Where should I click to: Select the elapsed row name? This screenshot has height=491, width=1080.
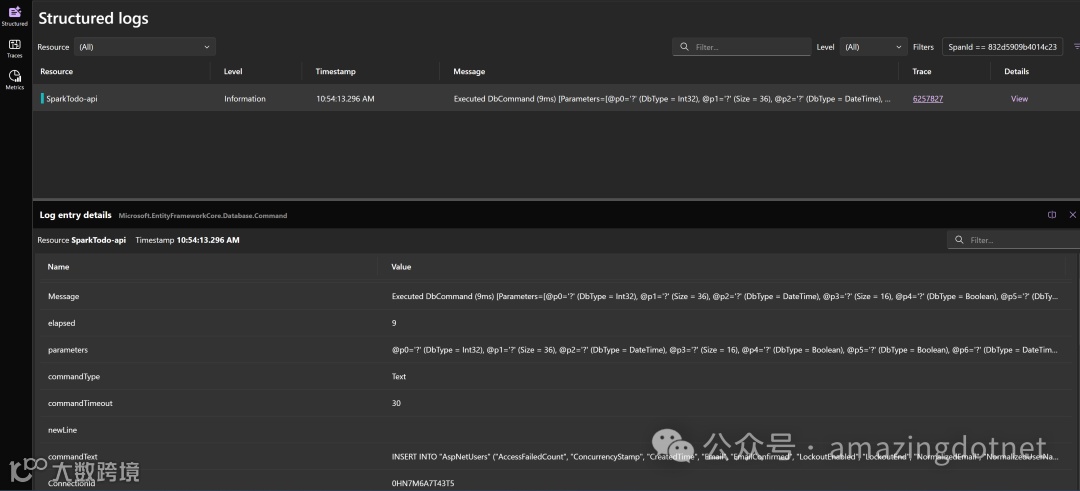tap(61, 324)
